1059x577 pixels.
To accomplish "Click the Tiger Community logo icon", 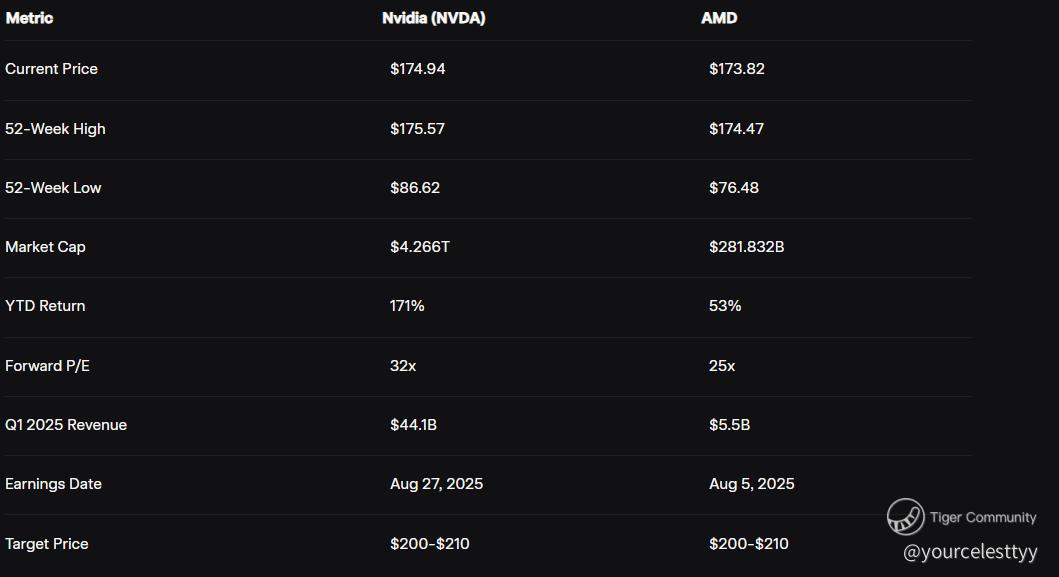I will pyautogui.click(x=905, y=516).
